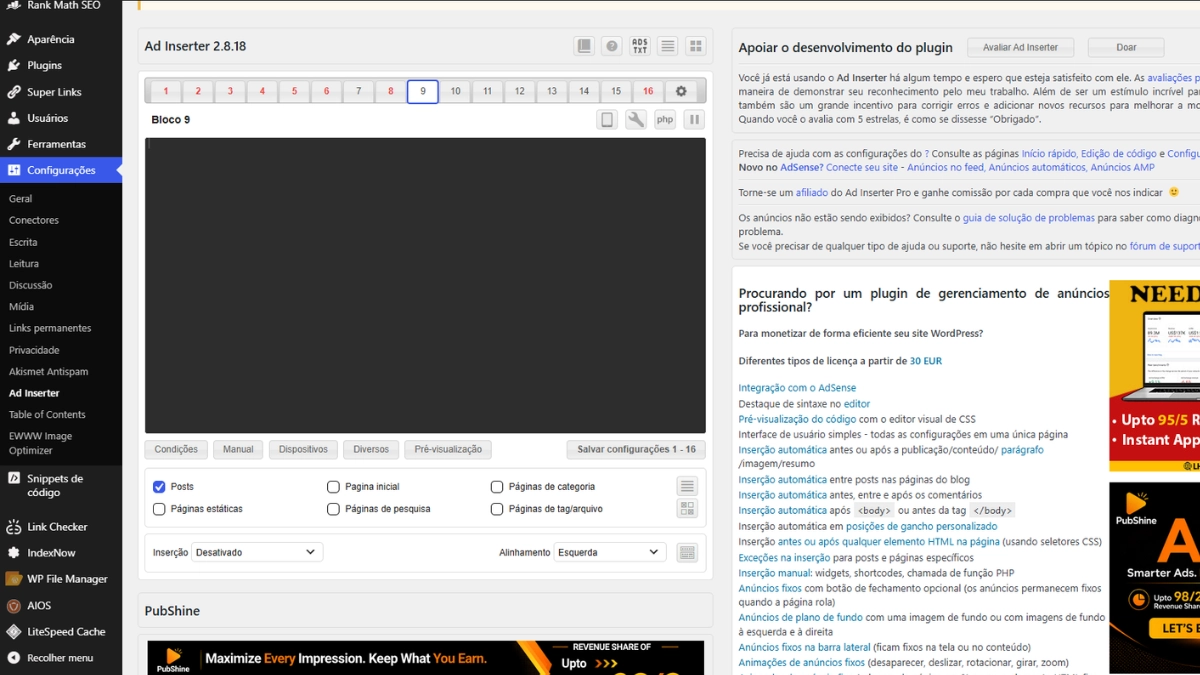Image resolution: width=1200 pixels, height=675 pixels.
Task: Click the Condições button
Action: click(176, 450)
